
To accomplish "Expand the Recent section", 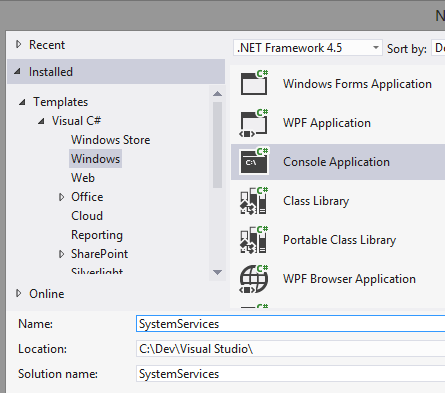I will tap(19, 44).
